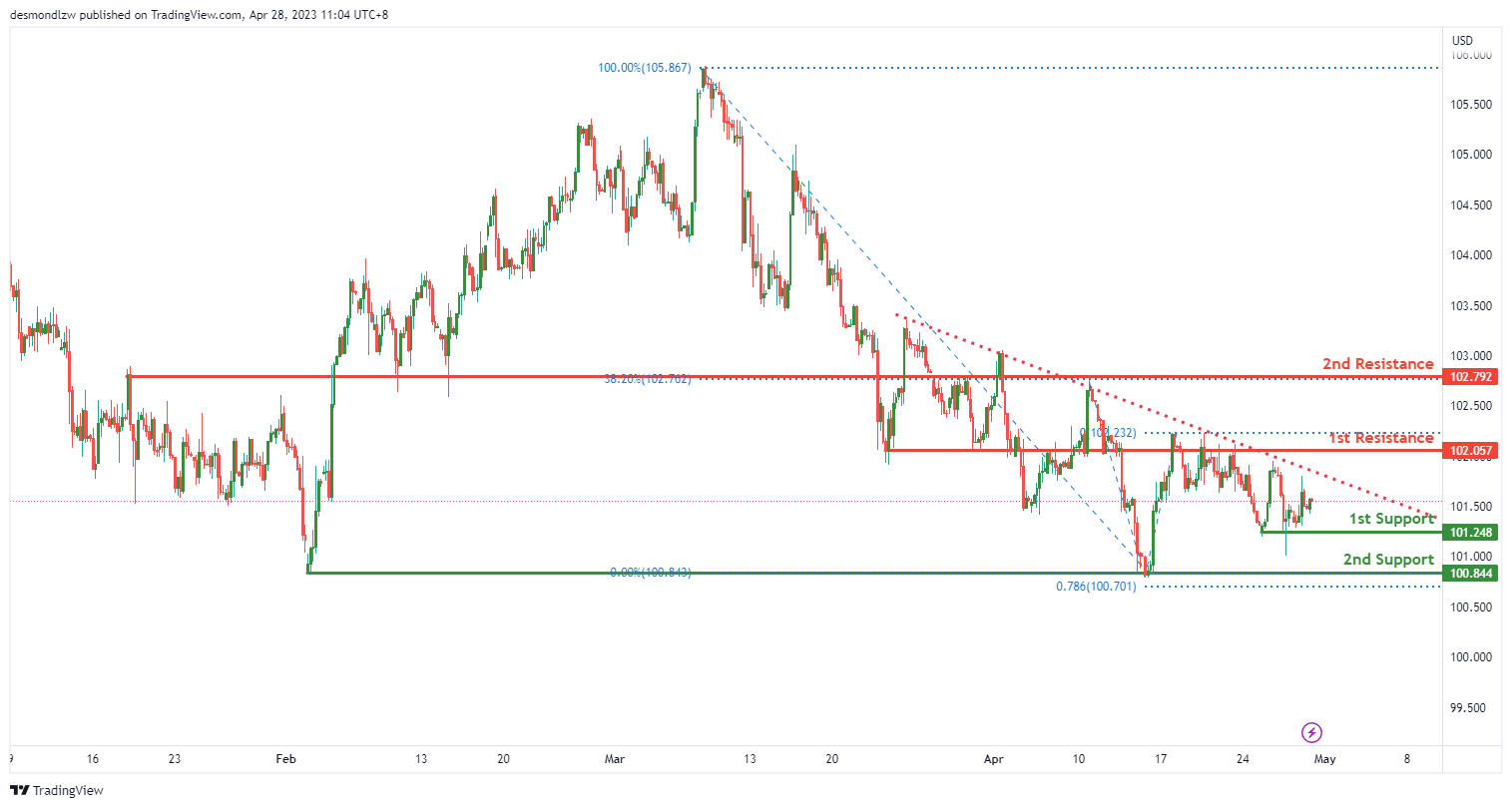Click the 105.500 price axis label
1512x808 pixels.
point(1471,105)
